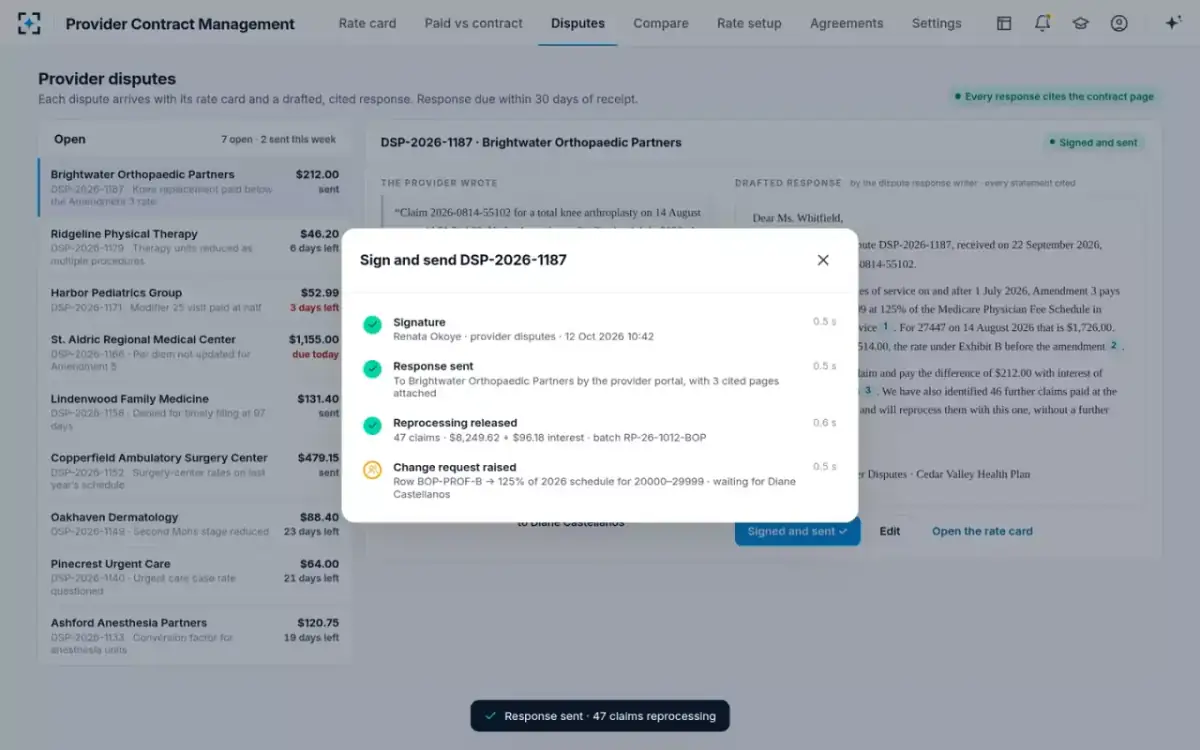Open the training cap icon

coord(1080,23)
